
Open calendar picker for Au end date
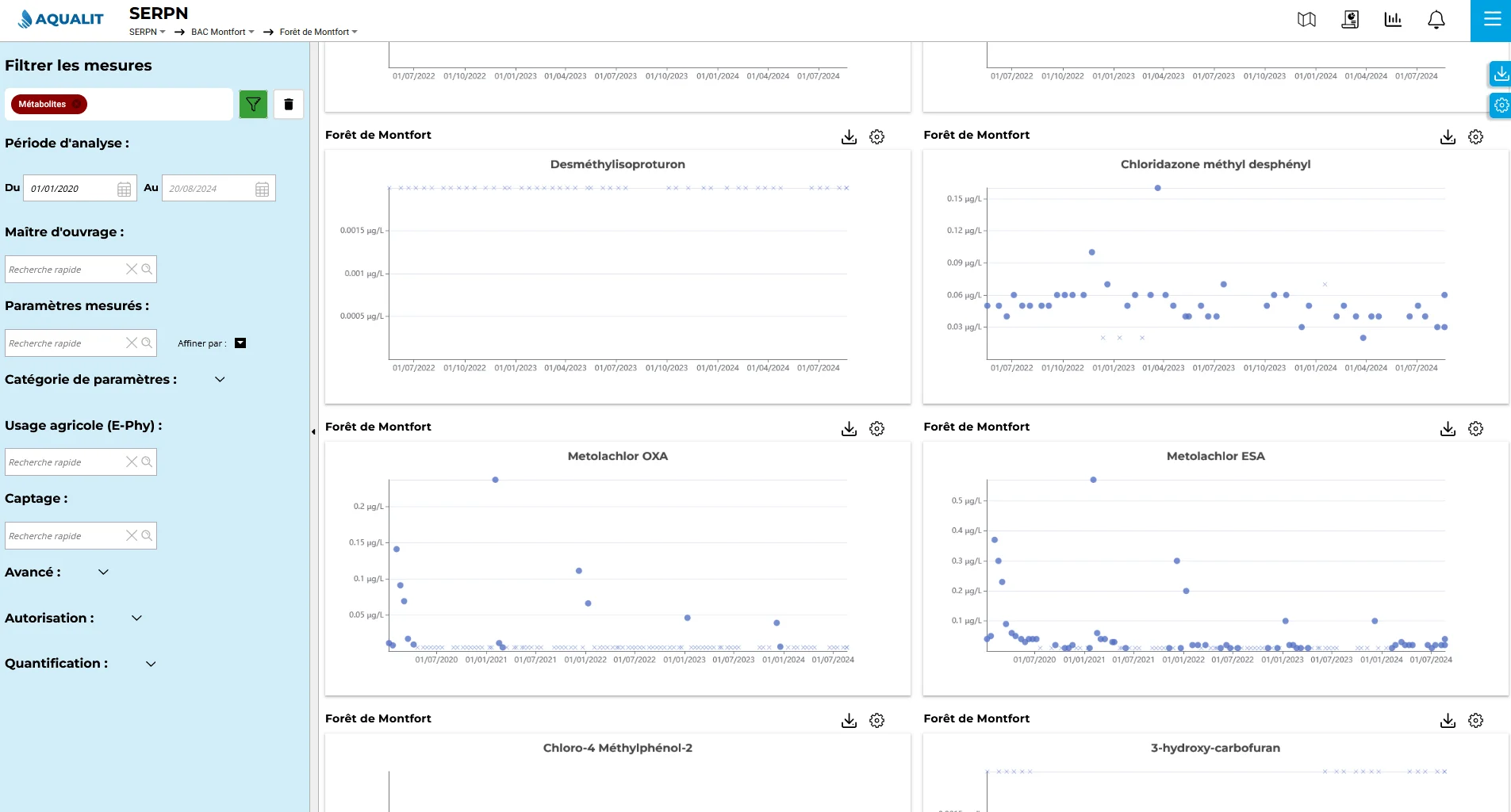point(262,189)
